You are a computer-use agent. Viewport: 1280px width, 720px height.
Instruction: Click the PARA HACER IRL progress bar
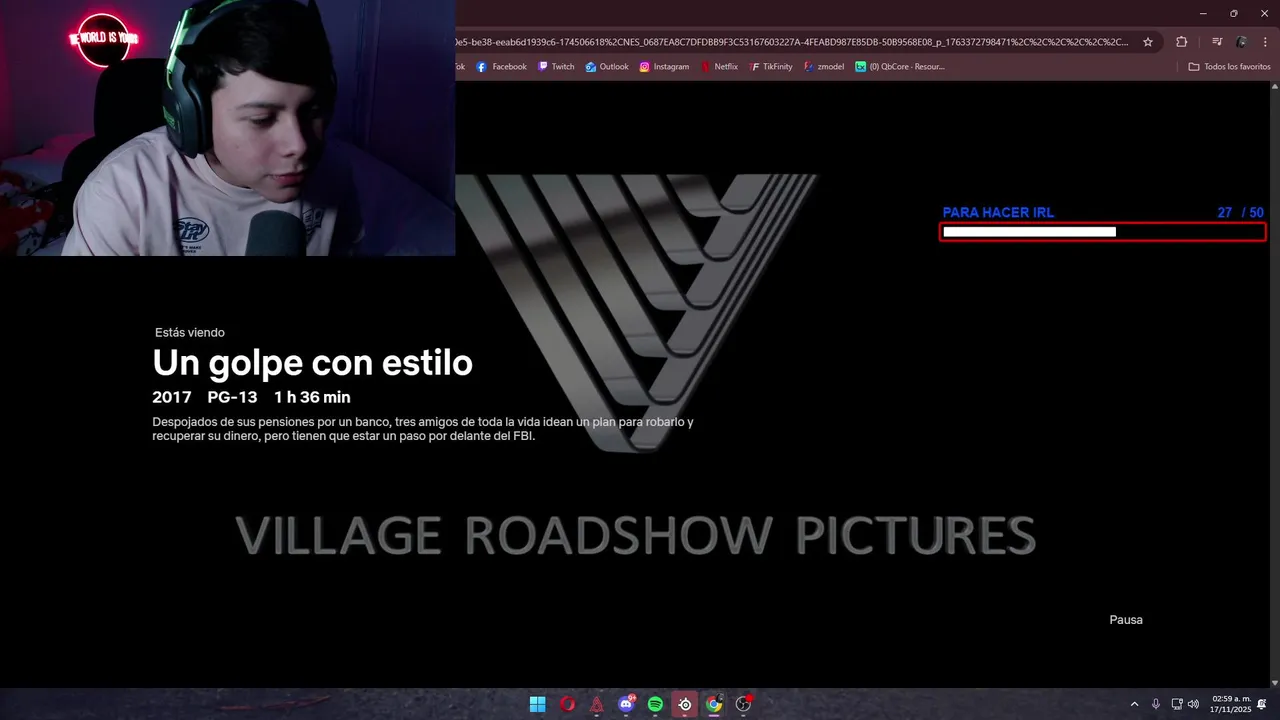pyautogui.click(x=1102, y=232)
